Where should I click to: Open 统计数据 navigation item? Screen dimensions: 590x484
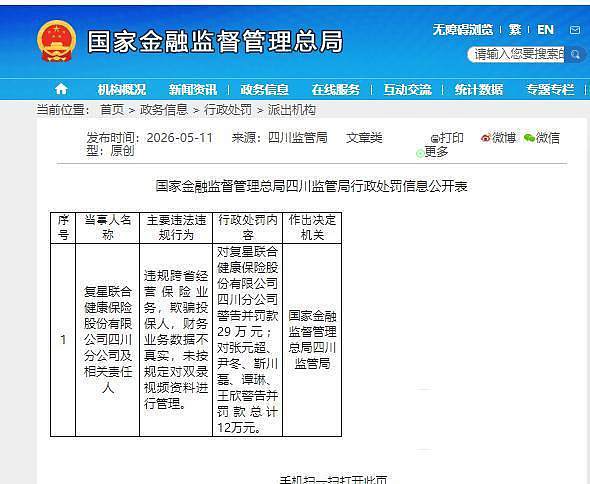coord(479,90)
